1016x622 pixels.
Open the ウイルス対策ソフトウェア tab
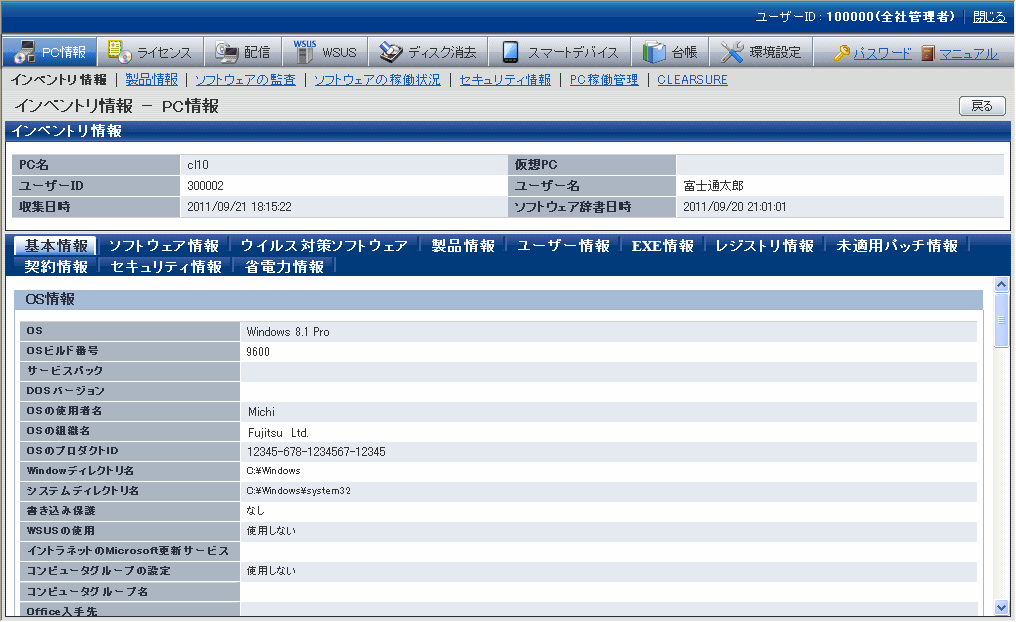(x=324, y=246)
